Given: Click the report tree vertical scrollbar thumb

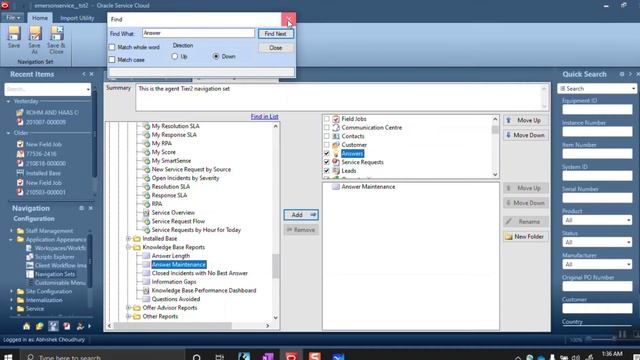Looking at the screenshot, I should (x=276, y=266).
